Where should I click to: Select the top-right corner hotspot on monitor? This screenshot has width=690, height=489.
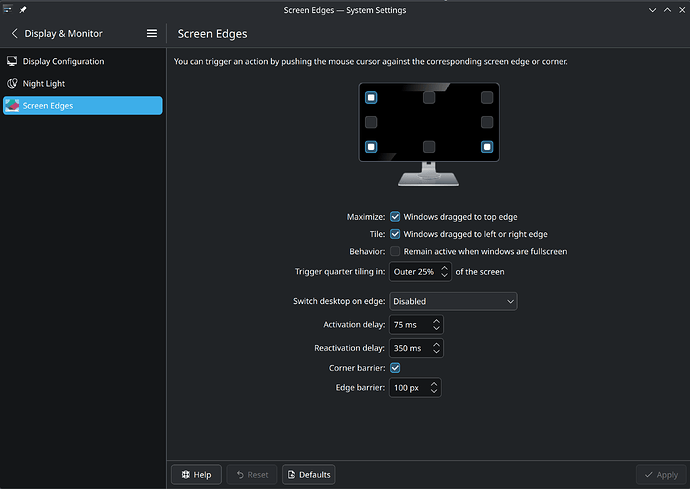click(487, 98)
